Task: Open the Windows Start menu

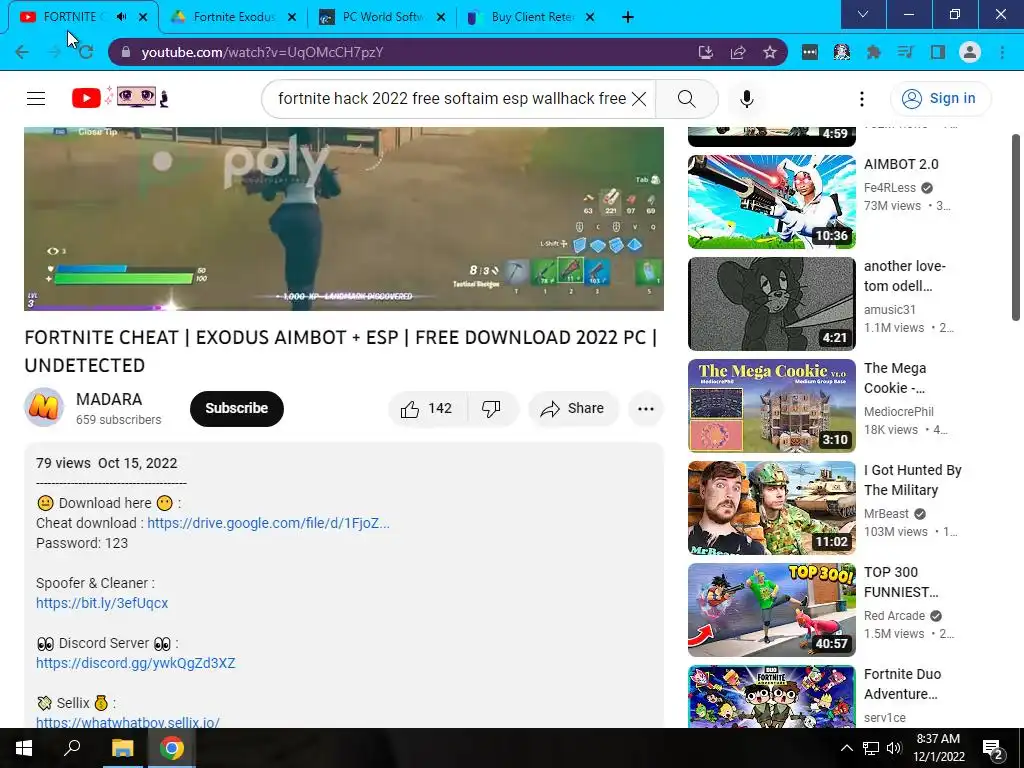Action: point(24,748)
